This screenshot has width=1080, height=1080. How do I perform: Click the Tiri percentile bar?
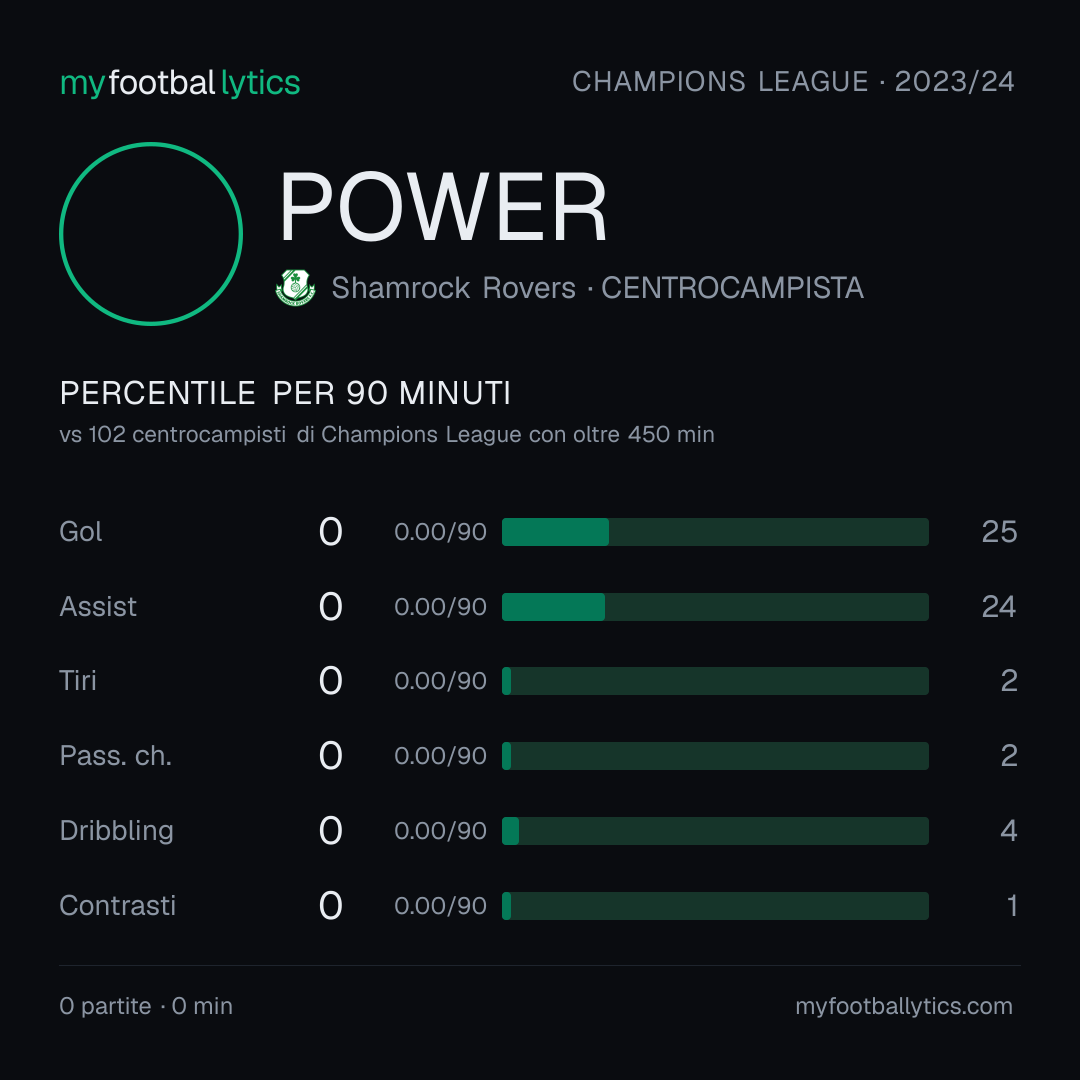(715, 681)
